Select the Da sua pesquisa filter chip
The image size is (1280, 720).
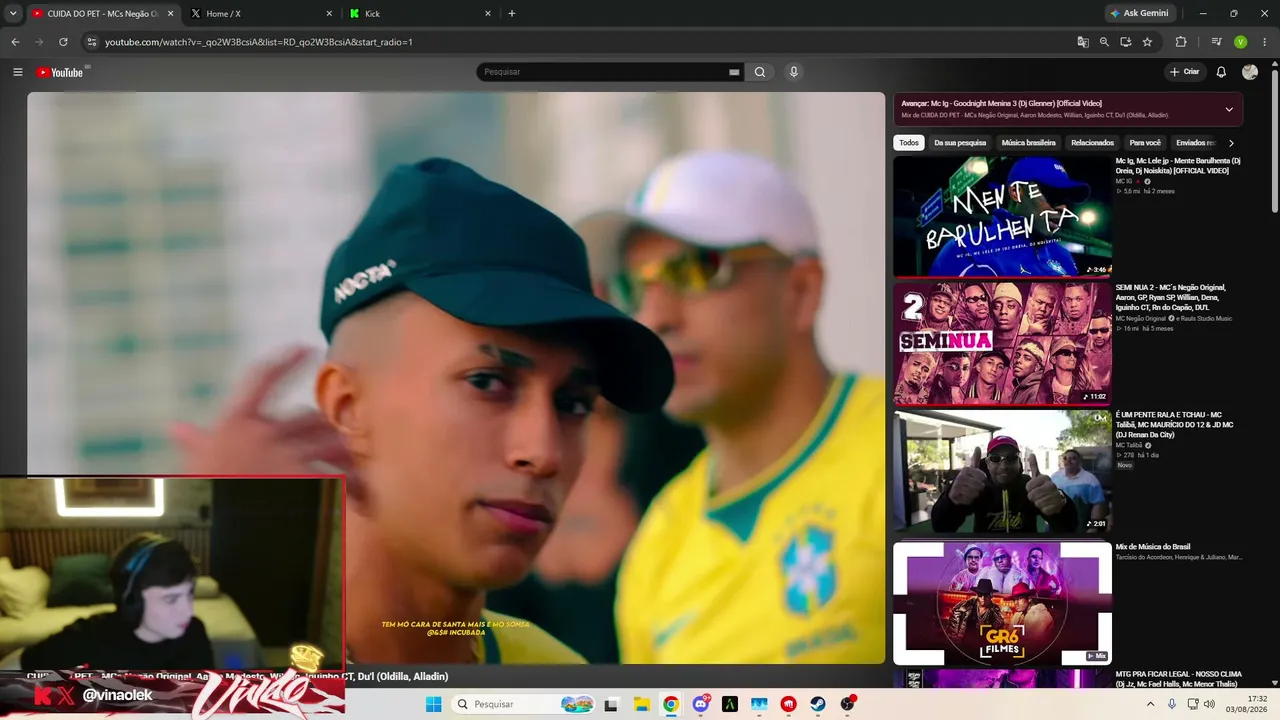pyautogui.click(x=960, y=143)
